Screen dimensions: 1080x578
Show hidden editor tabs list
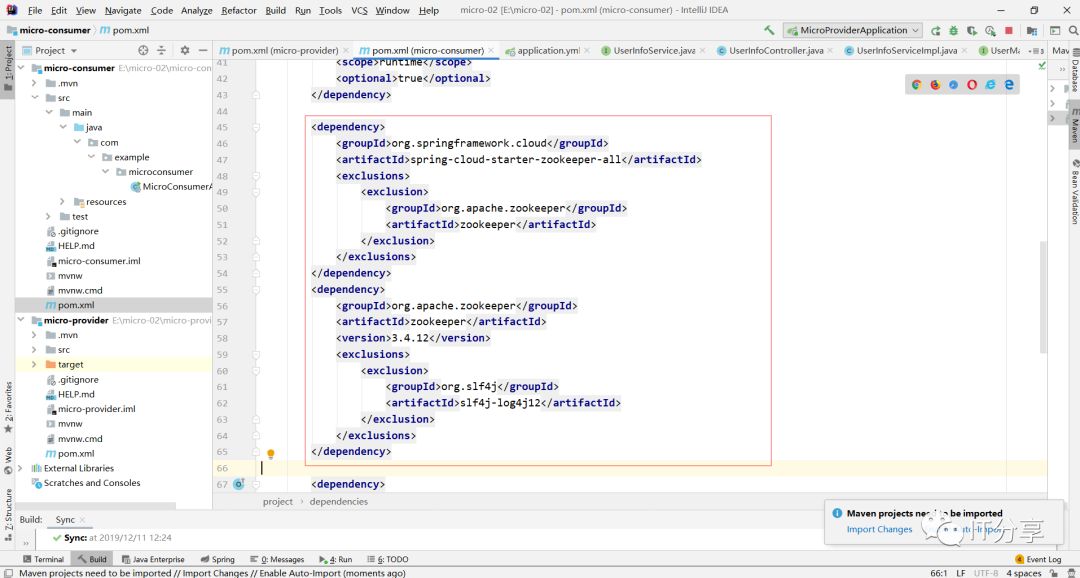click(x=1035, y=50)
